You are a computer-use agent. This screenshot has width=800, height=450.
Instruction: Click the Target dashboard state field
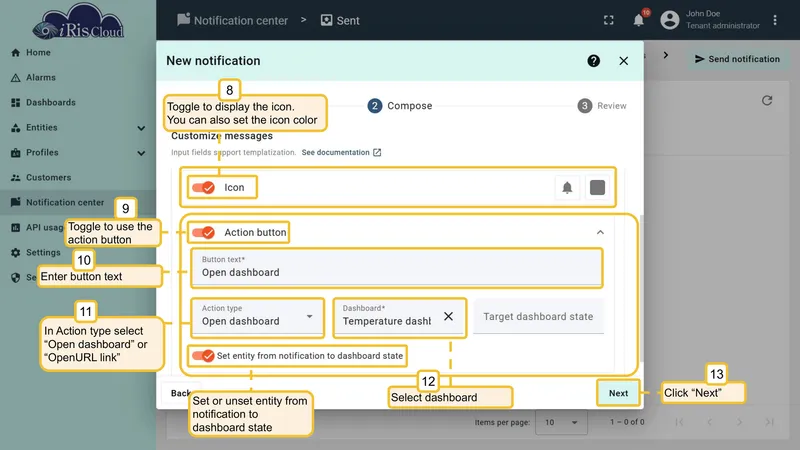point(539,316)
